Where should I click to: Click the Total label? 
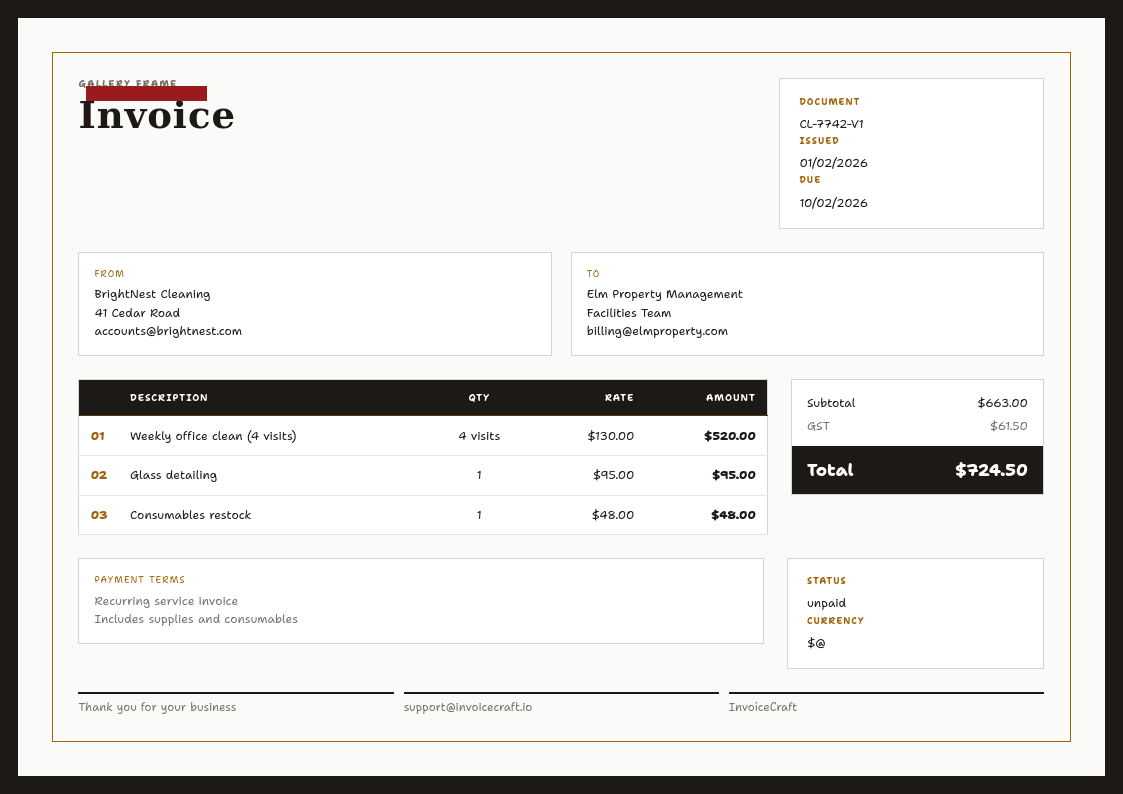830,470
